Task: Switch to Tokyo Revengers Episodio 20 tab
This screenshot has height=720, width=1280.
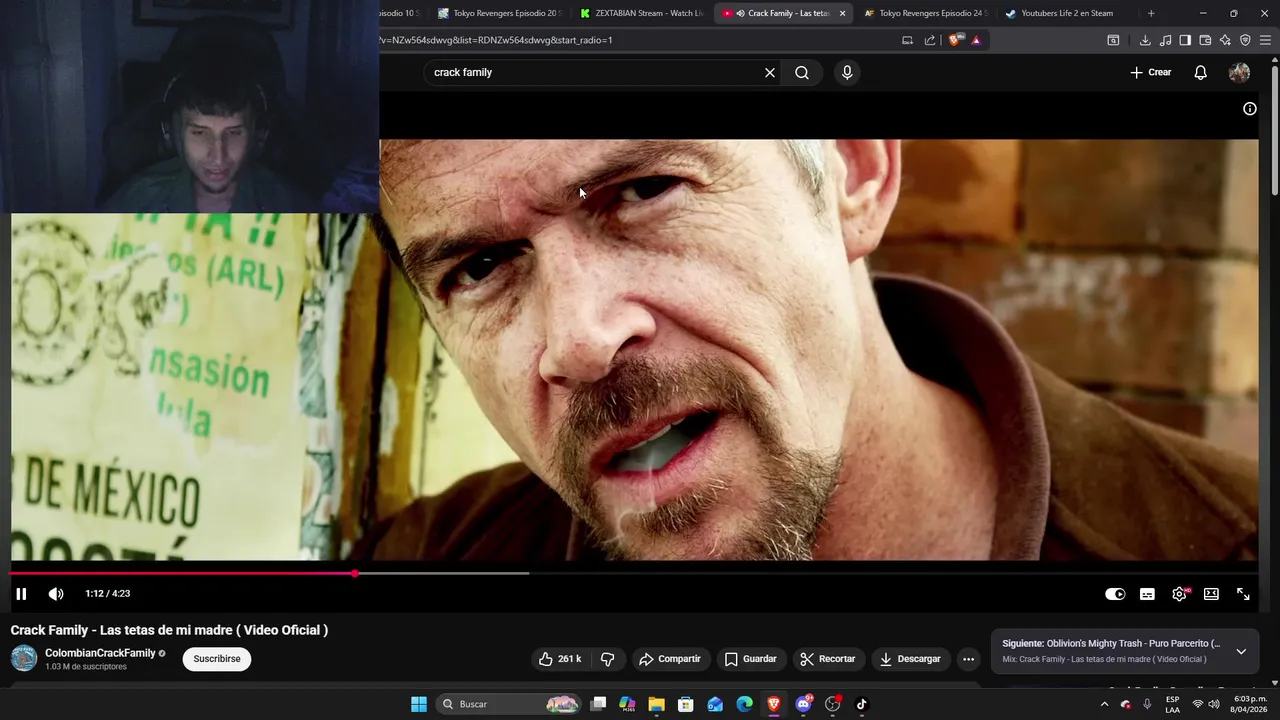Action: pos(500,13)
